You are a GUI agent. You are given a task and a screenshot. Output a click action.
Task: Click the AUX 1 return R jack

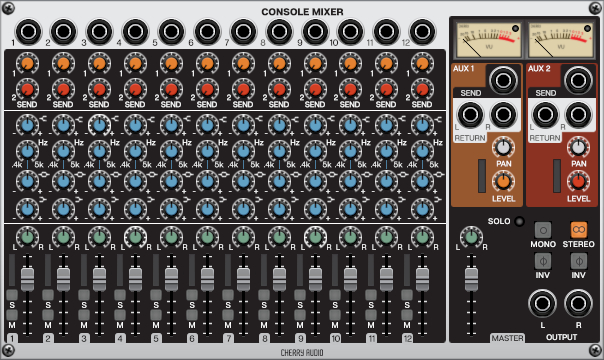pyautogui.click(x=503, y=114)
